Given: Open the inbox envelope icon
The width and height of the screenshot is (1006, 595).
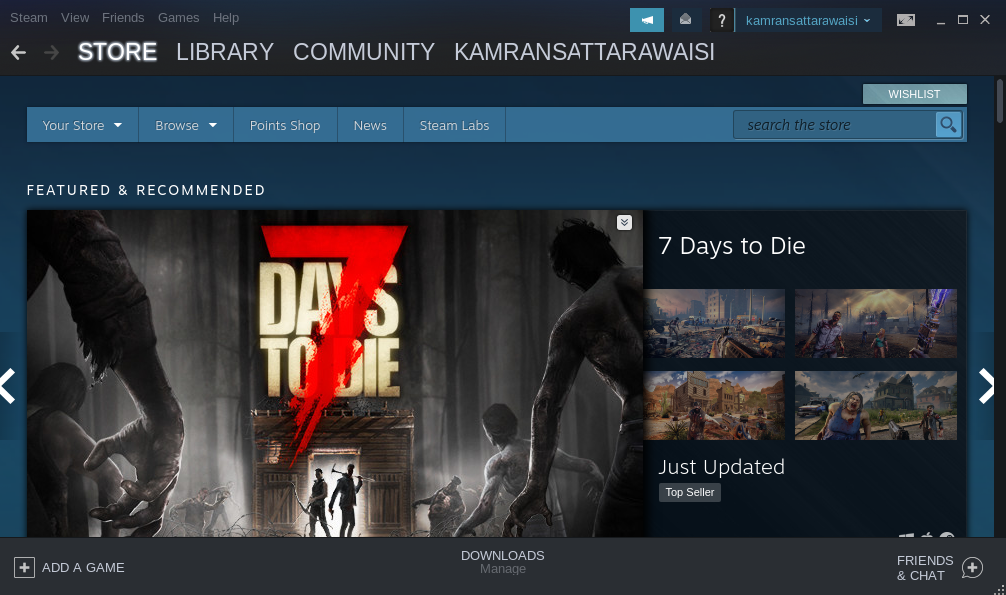Looking at the screenshot, I should [685, 20].
